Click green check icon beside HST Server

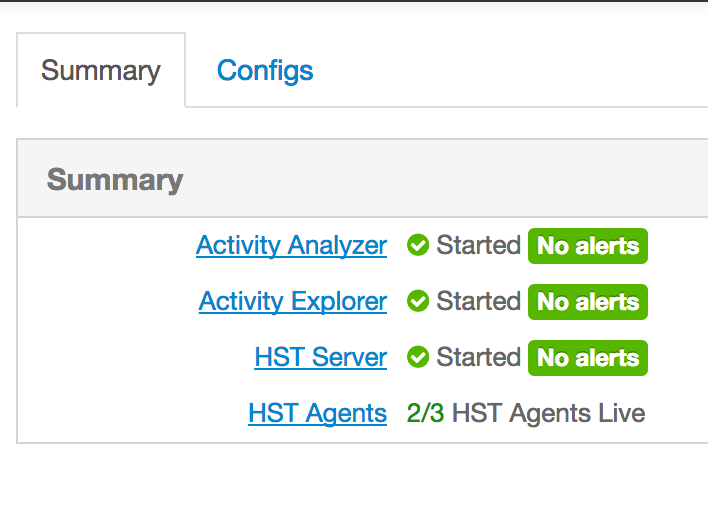(418, 357)
